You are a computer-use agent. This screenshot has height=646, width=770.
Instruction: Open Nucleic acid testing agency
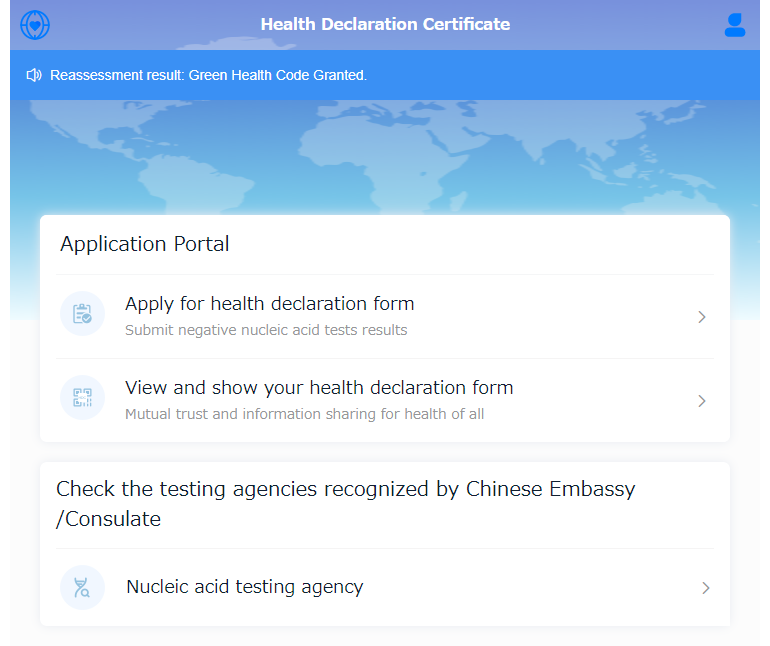tap(385, 587)
